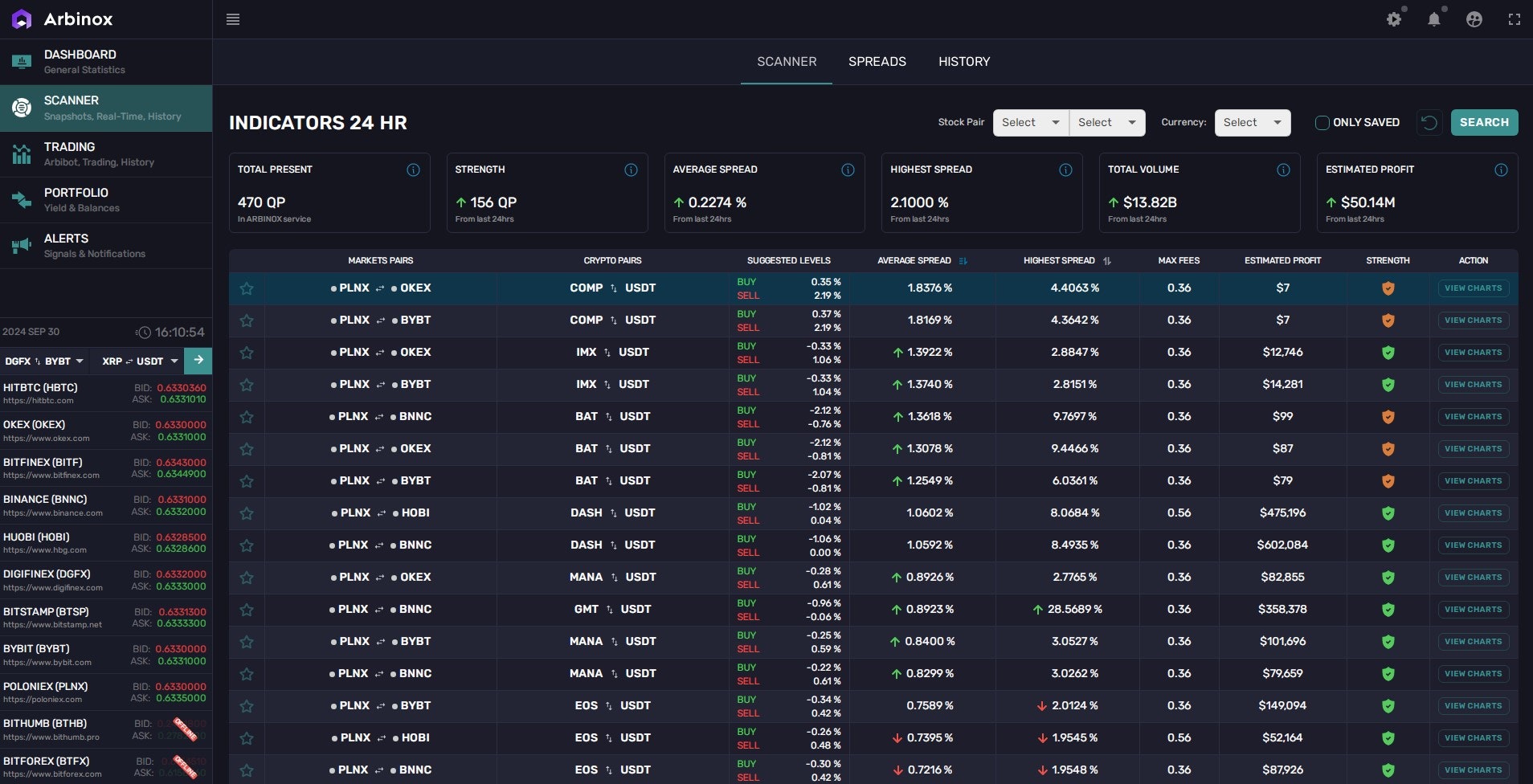Open the first Stock Pair Select dropdown

[1031, 123]
